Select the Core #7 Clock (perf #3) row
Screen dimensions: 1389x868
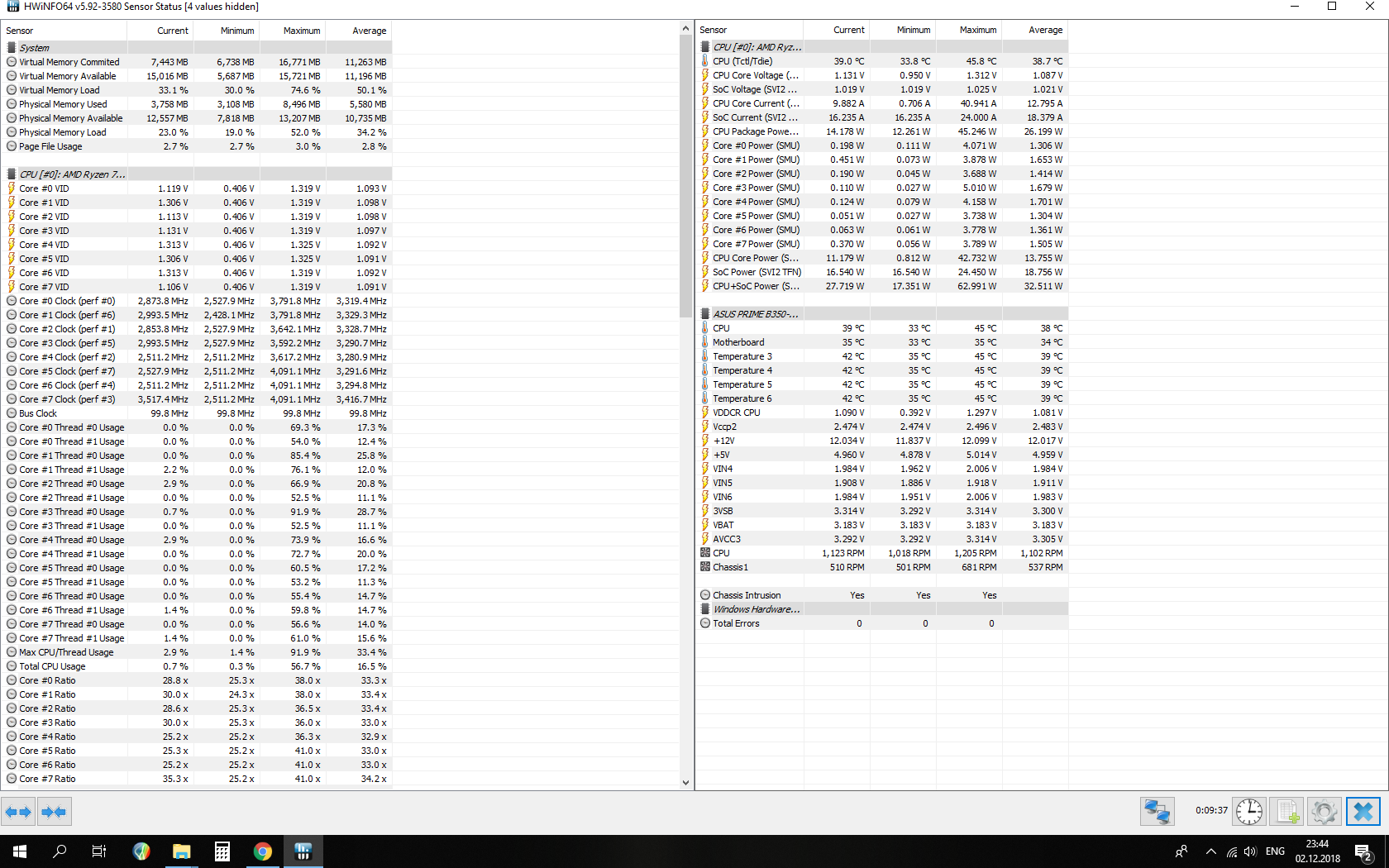(197, 399)
